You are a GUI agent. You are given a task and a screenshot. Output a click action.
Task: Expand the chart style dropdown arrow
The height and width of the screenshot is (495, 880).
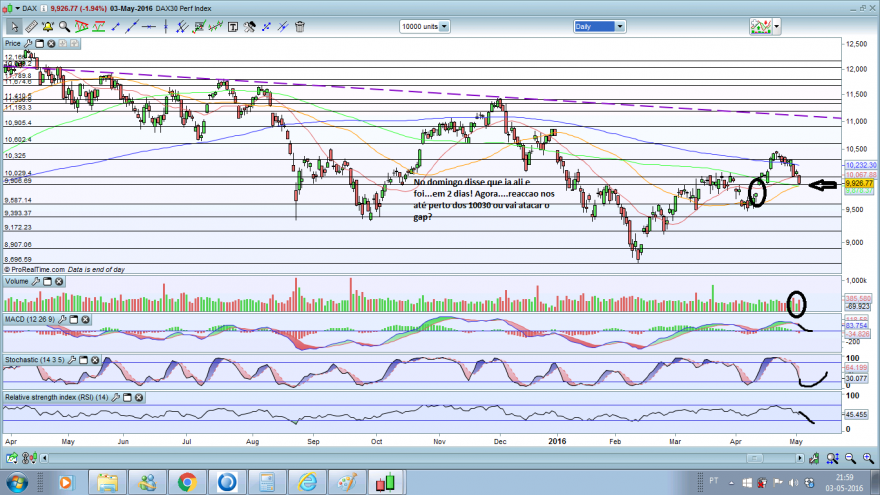[x=777, y=26]
